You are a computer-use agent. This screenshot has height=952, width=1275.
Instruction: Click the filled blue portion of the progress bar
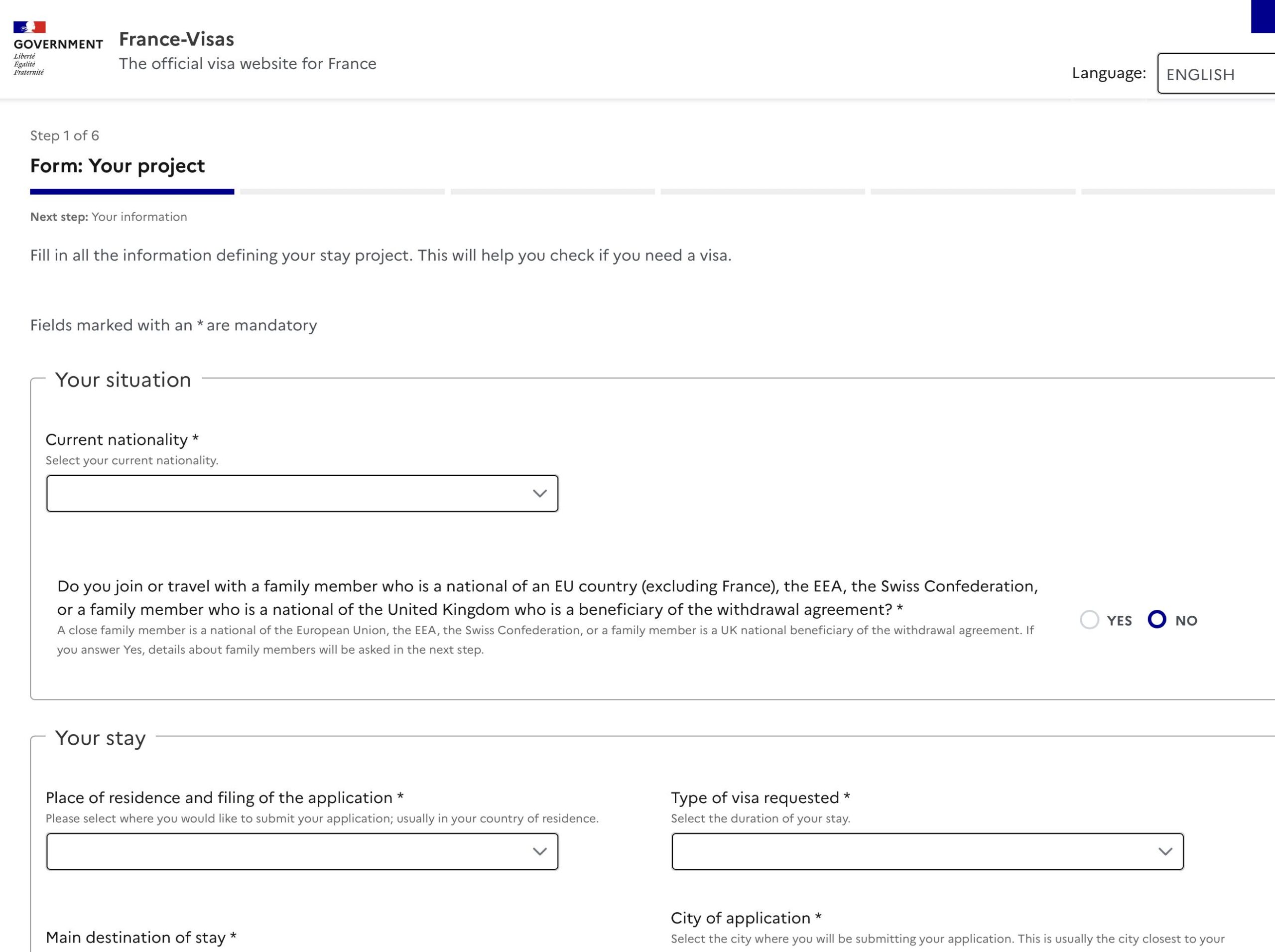coord(131,192)
